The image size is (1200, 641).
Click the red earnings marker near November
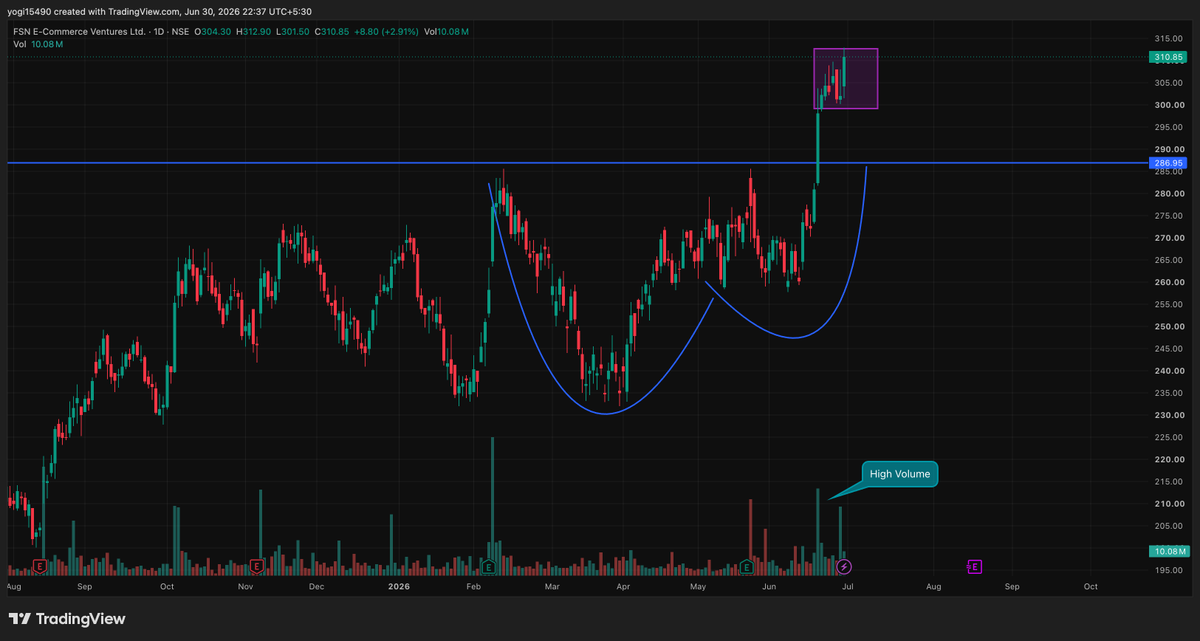(257, 566)
